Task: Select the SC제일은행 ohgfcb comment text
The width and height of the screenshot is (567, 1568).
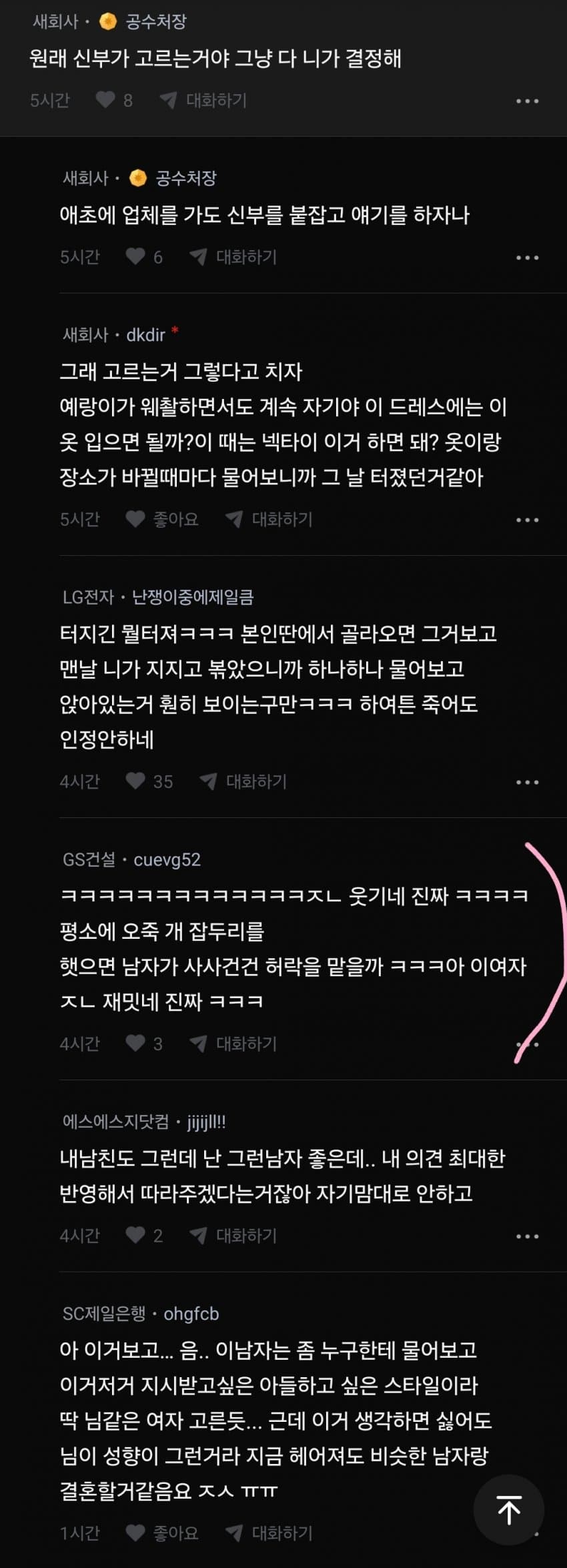Action: 275,1421
